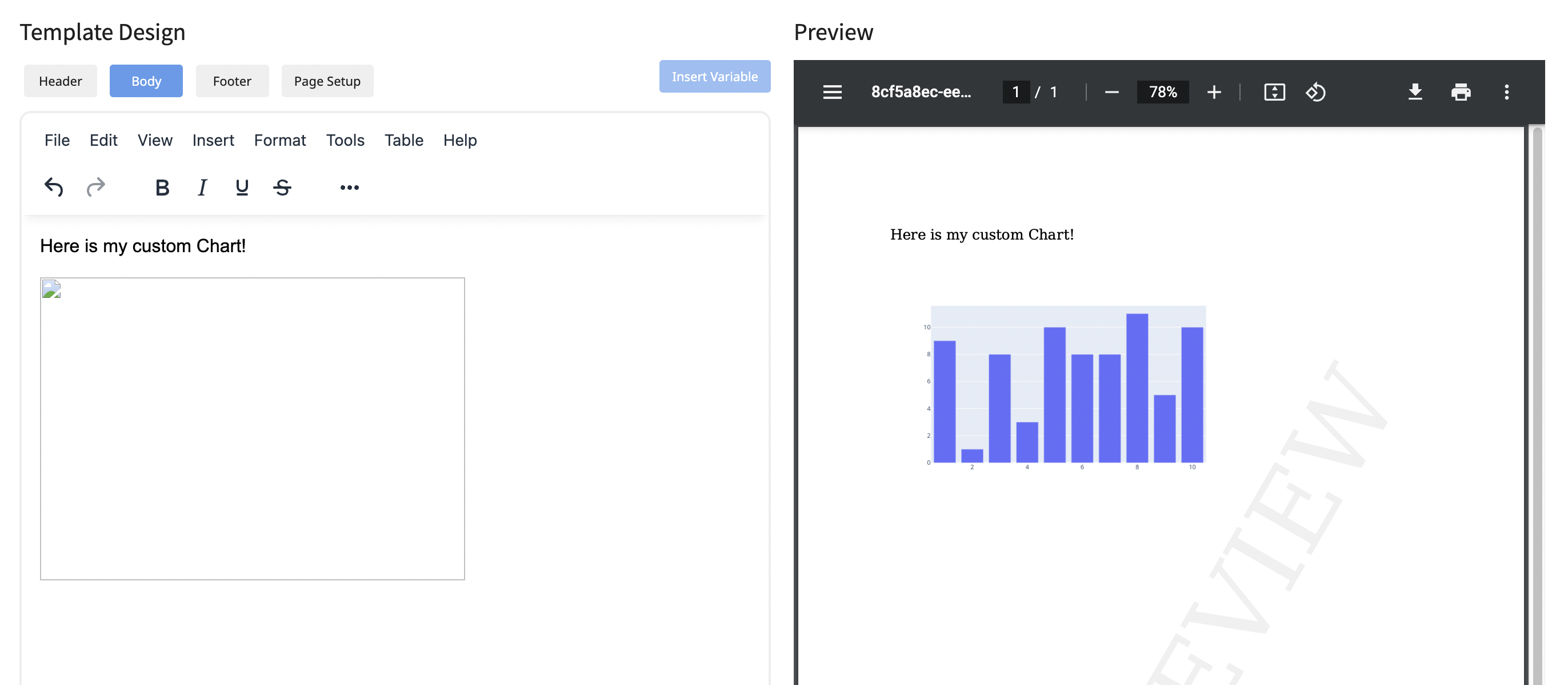This screenshot has width=1568, height=685.
Task: Download the previewed PDF
Action: (x=1415, y=92)
